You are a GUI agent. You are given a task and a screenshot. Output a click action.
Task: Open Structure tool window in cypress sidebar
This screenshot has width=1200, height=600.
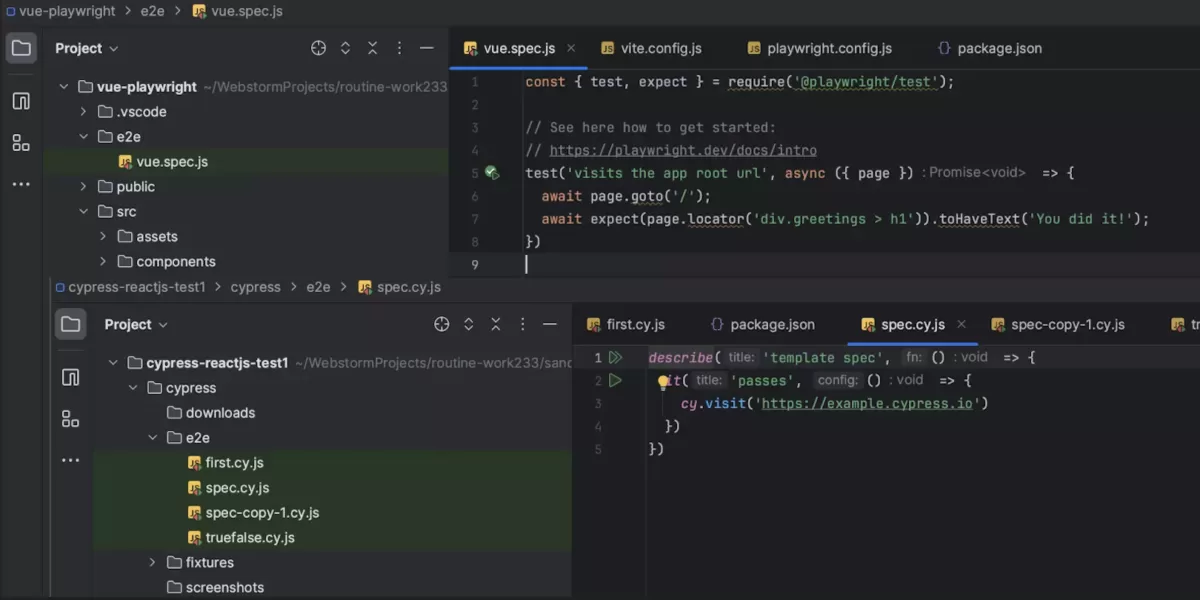tap(70, 377)
